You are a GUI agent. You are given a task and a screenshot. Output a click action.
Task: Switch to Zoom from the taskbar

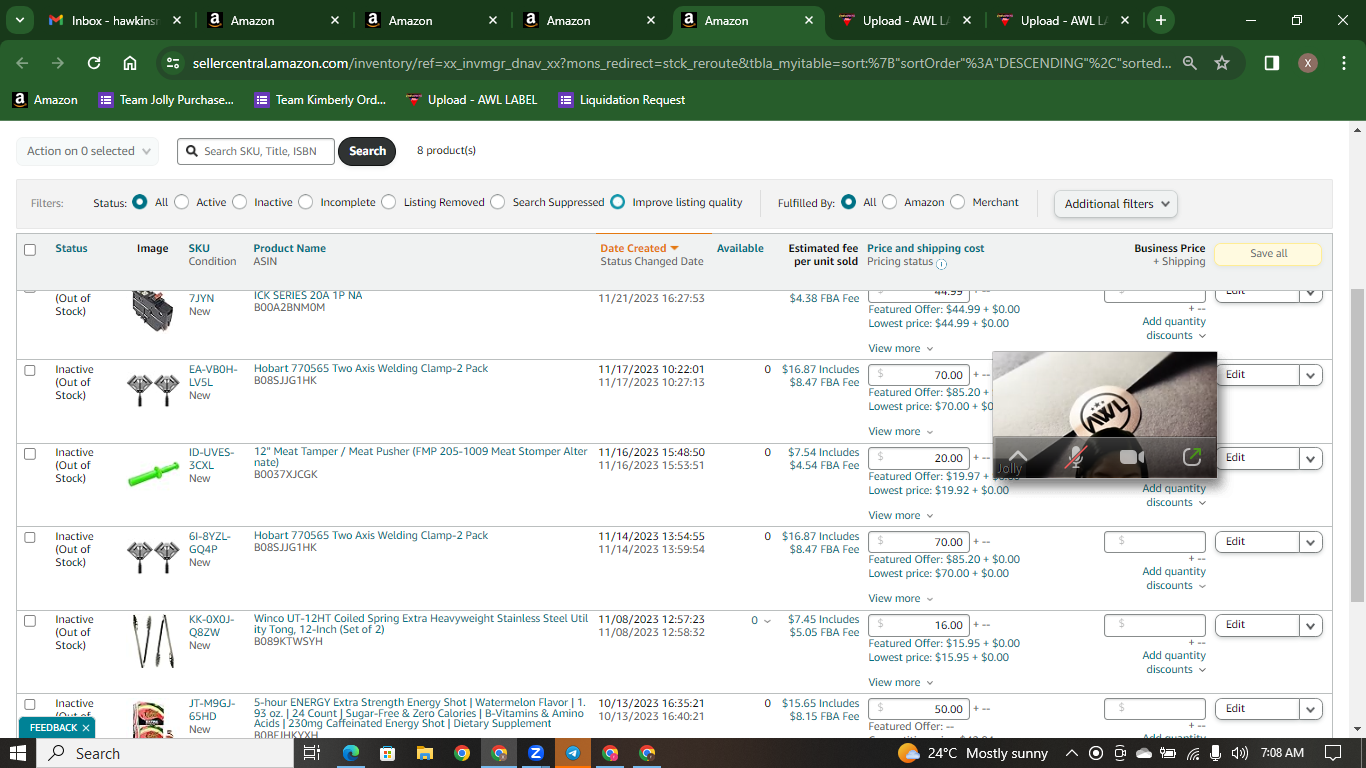536,753
